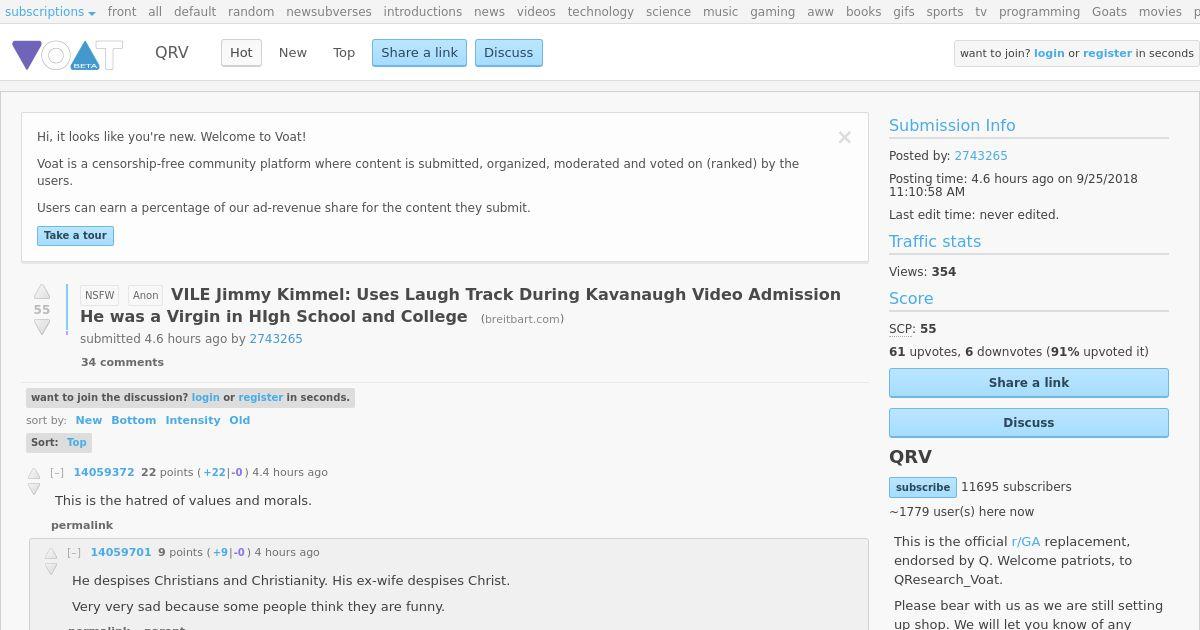Screen dimensions: 1200x630
Task: Click register link in top right
Action: tap(1107, 54)
